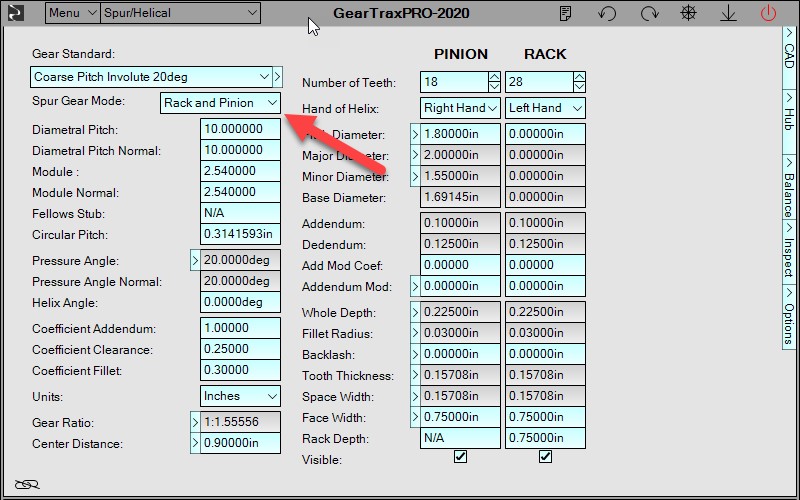Expand arrow beside Pinion Minor Diameter
The width and height of the screenshot is (800, 500).
tap(415, 176)
